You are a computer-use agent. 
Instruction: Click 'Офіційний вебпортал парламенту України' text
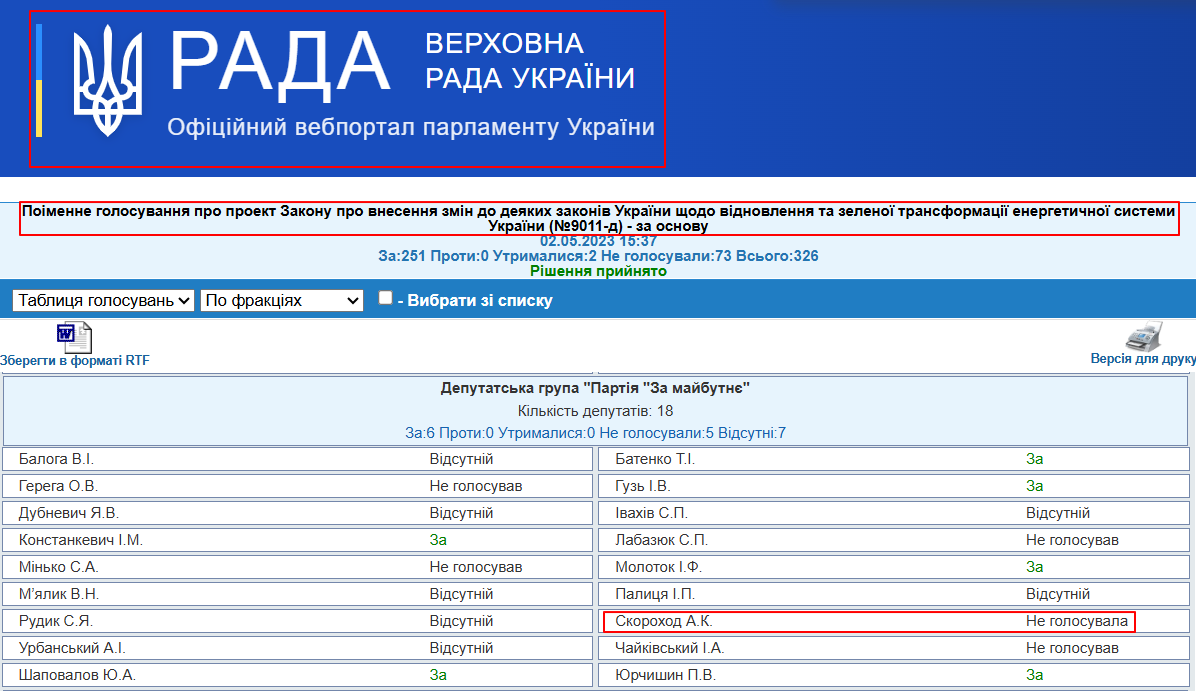tap(411, 127)
